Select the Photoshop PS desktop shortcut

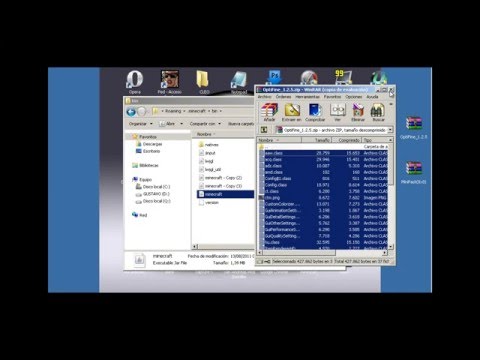pos(274,77)
